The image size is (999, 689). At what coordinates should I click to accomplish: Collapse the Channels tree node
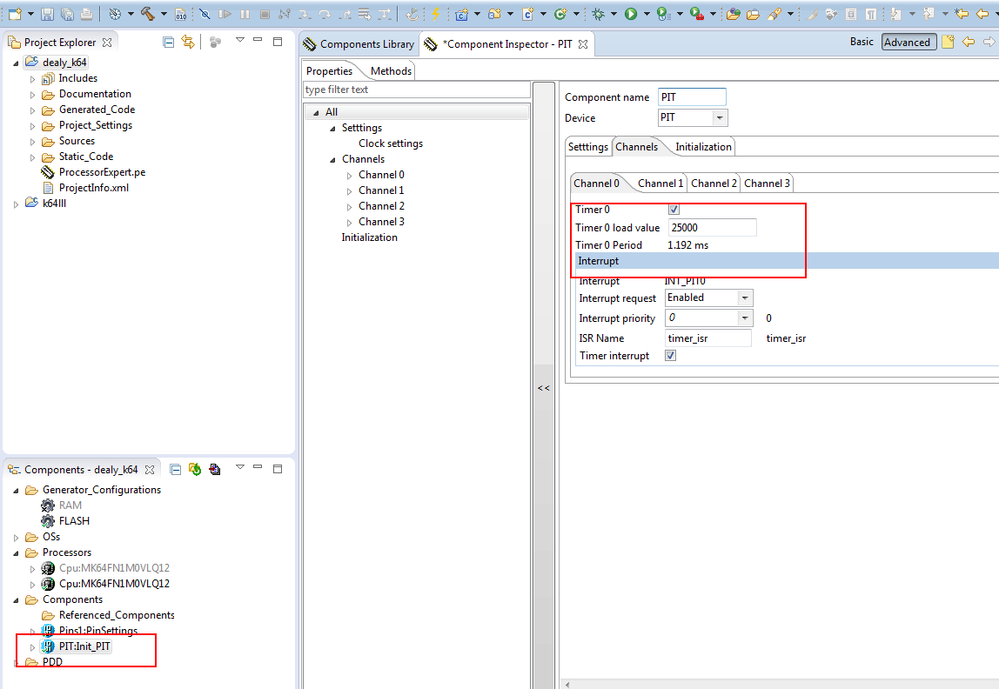pos(333,159)
